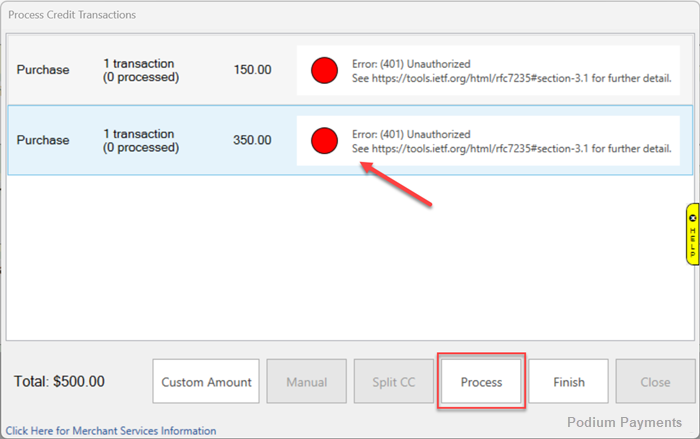Select the Purchase label in the 350.00 row
The height and width of the screenshot is (439, 700).
(x=43, y=141)
